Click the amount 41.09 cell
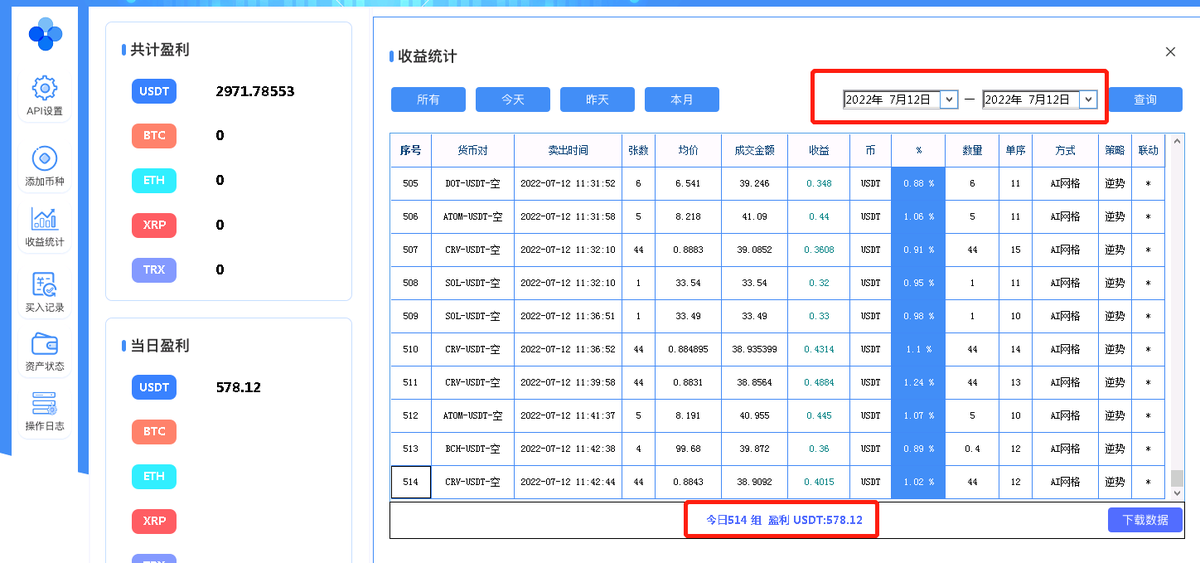This screenshot has width=1200, height=563. 753,217
